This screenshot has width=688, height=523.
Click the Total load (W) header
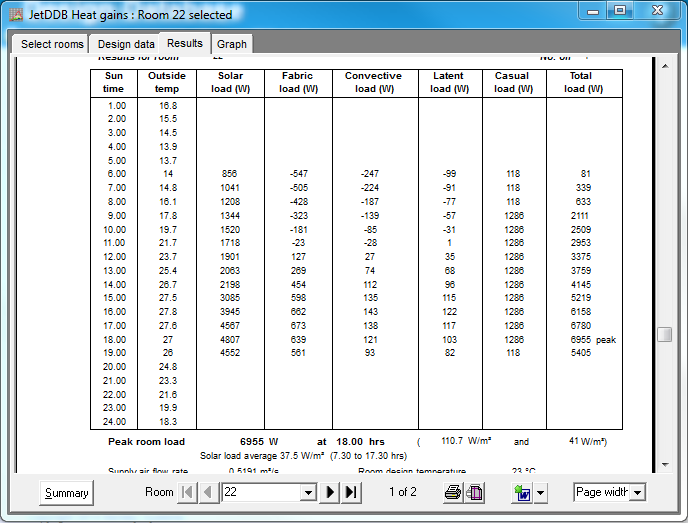[583, 82]
